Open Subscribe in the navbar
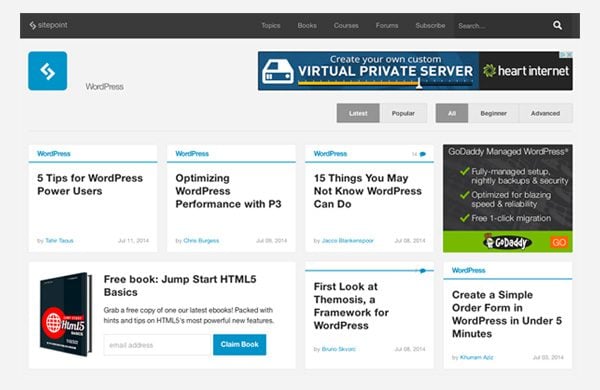600x390 pixels. [x=430, y=26]
